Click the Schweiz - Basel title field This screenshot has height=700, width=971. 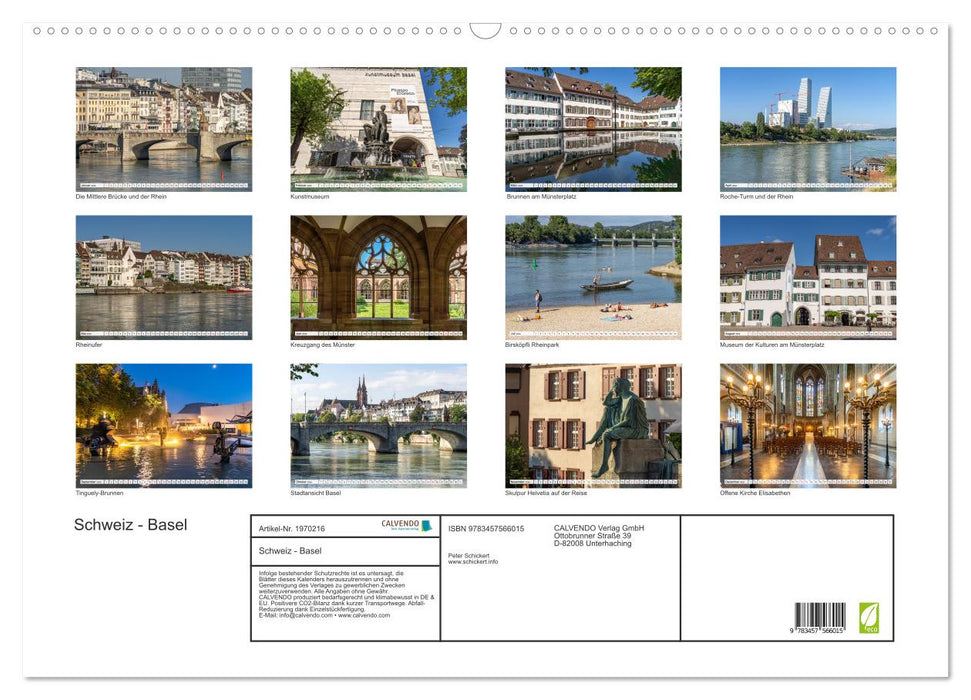click(x=290, y=551)
